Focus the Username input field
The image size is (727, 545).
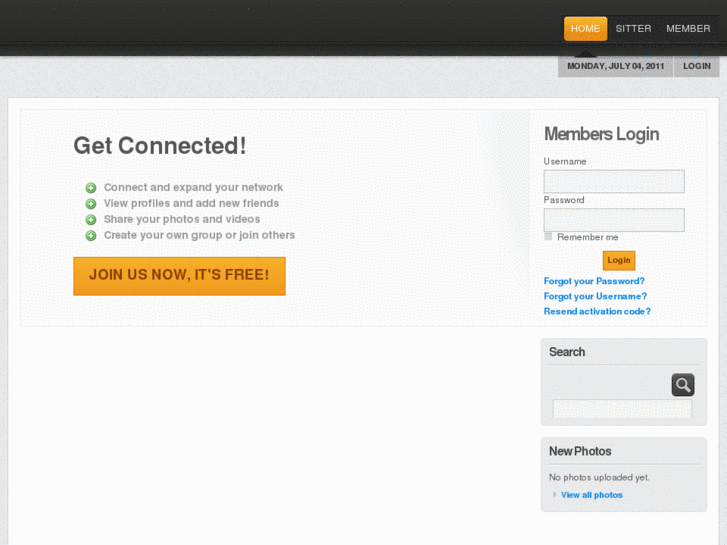coord(614,181)
